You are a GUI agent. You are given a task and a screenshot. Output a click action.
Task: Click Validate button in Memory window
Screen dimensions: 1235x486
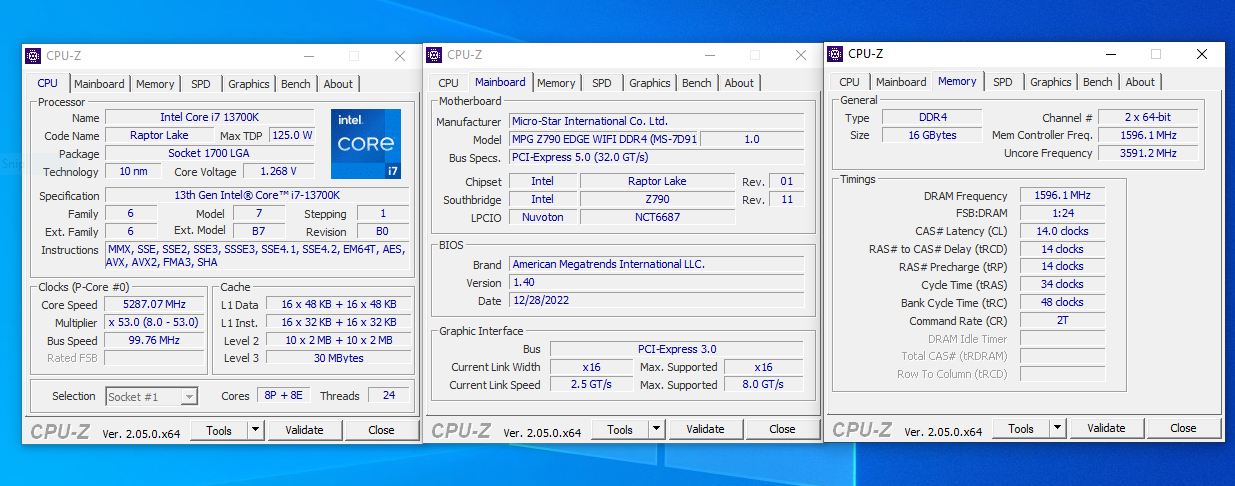1106,428
